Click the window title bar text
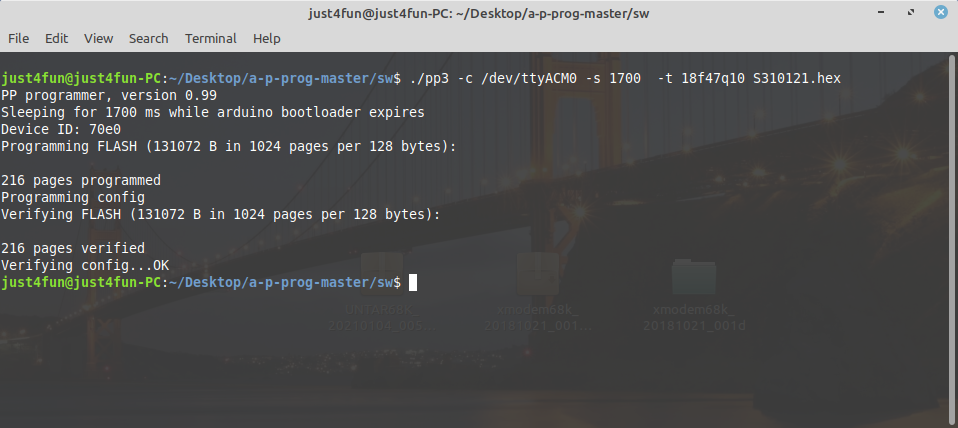The image size is (958, 428). click(x=478, y=13)
